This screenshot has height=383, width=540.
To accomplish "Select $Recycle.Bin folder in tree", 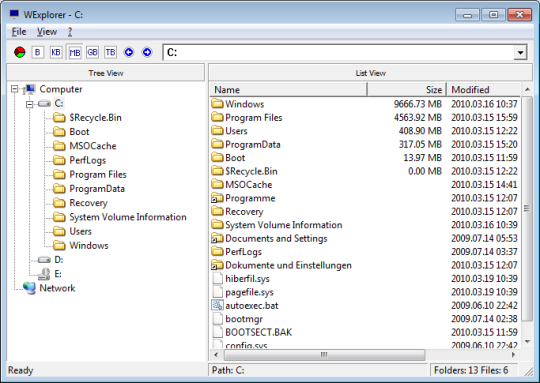I will point(95,118).
